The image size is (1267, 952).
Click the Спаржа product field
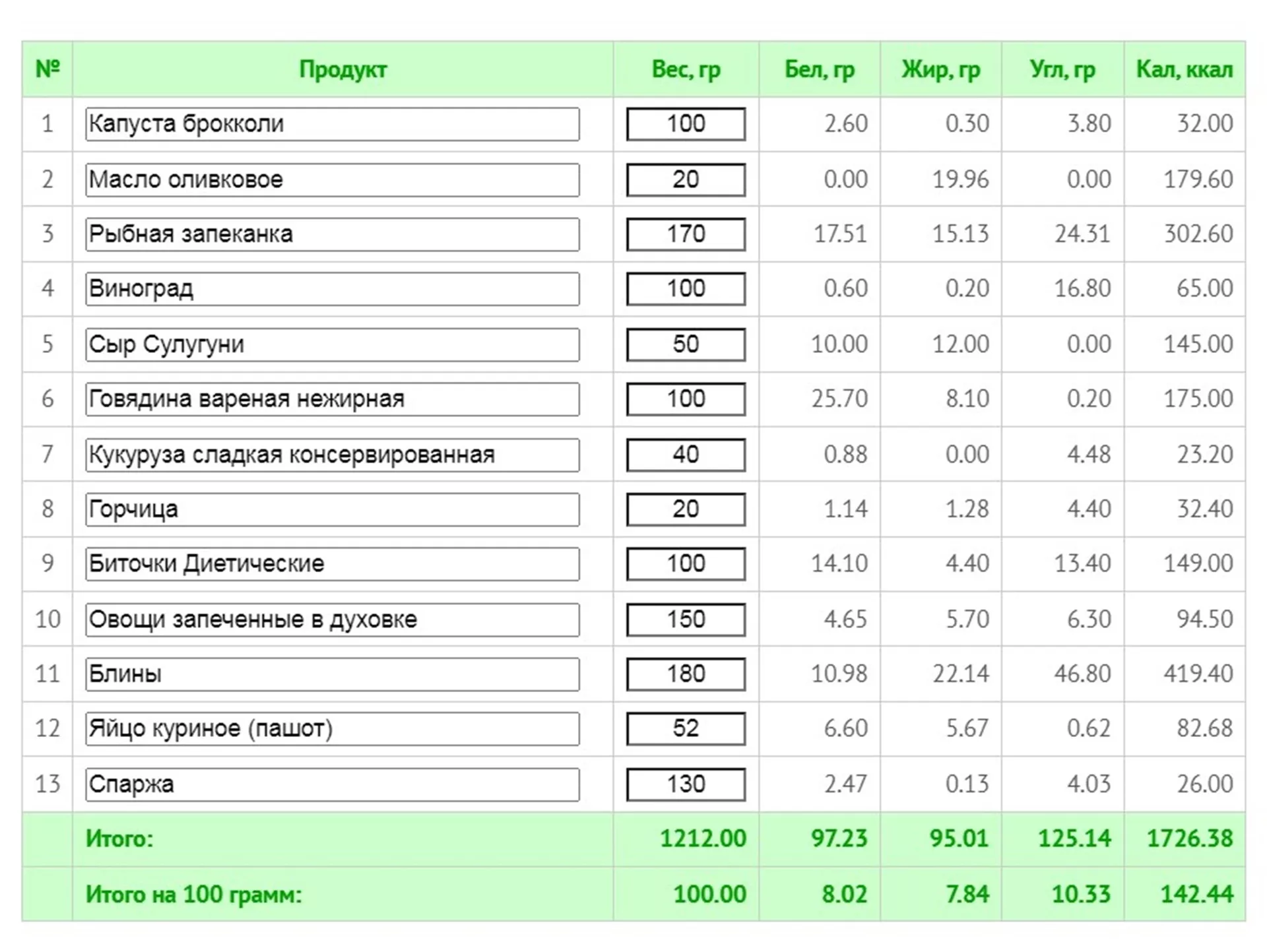click(332, 784)
